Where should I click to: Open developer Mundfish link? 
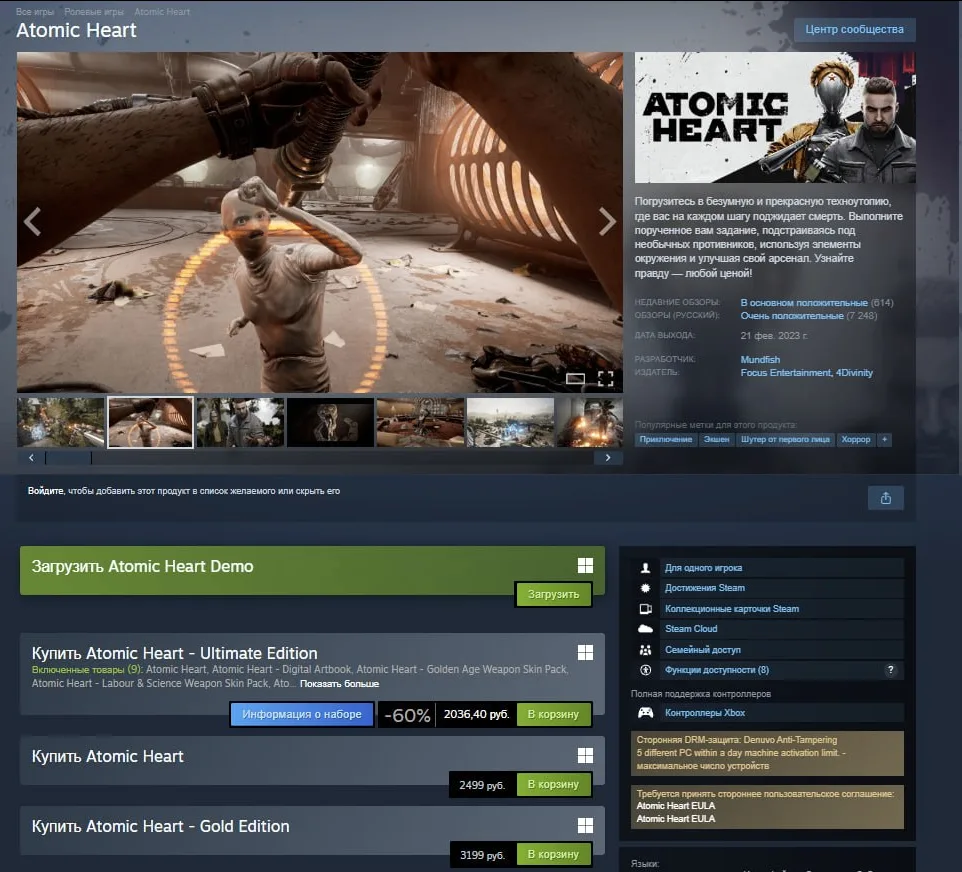[760, 360]
